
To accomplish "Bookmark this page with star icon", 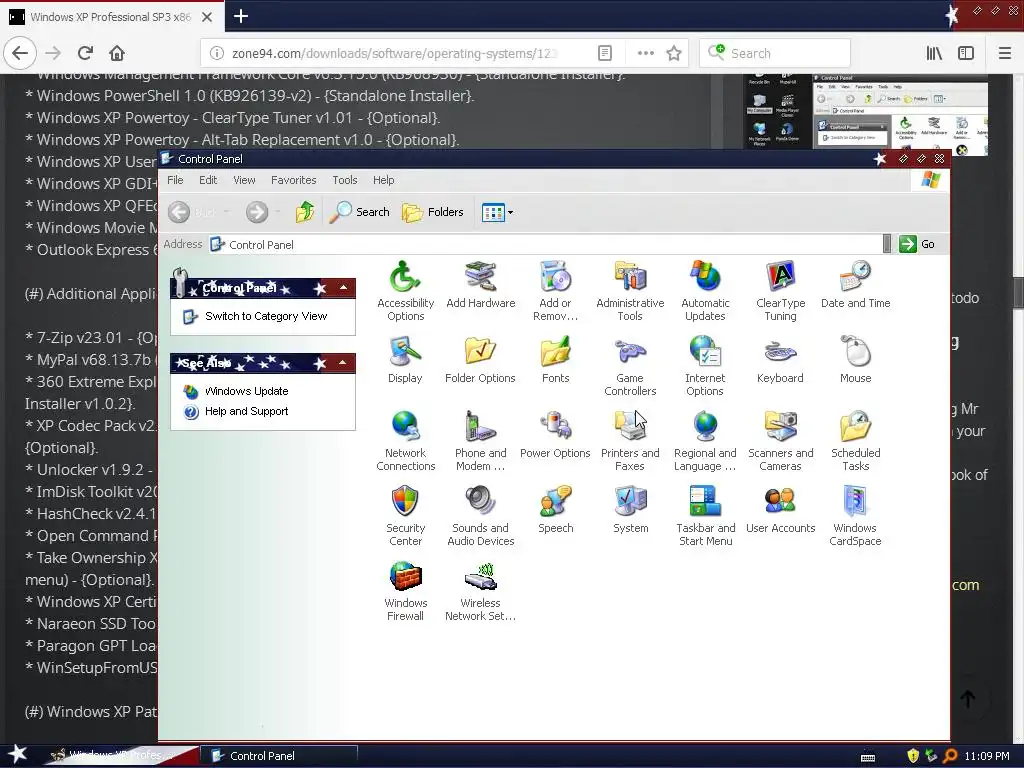I will tap(674, 54).
